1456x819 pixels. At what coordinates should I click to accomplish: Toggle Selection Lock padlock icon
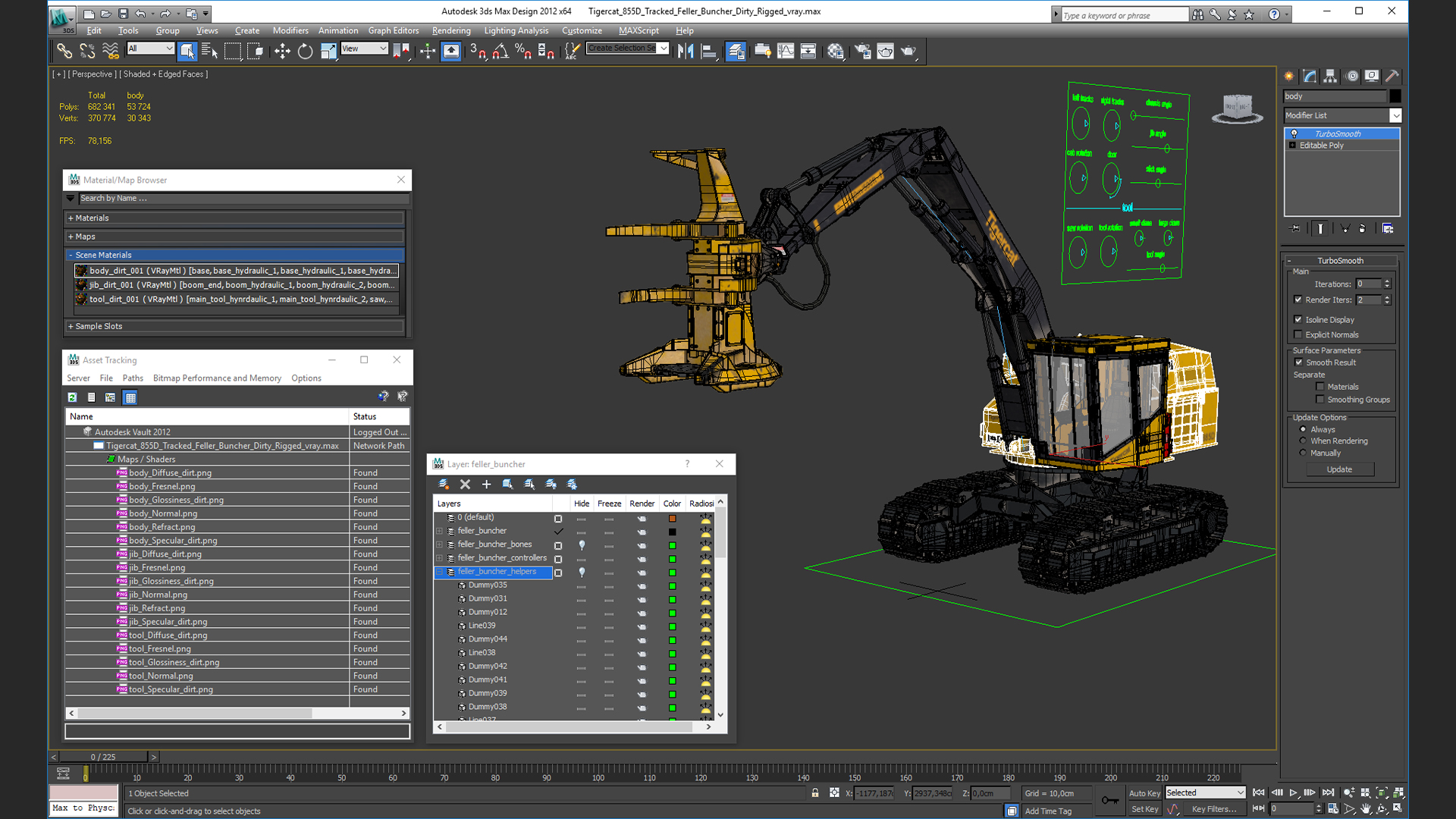[x=815, y=792]
